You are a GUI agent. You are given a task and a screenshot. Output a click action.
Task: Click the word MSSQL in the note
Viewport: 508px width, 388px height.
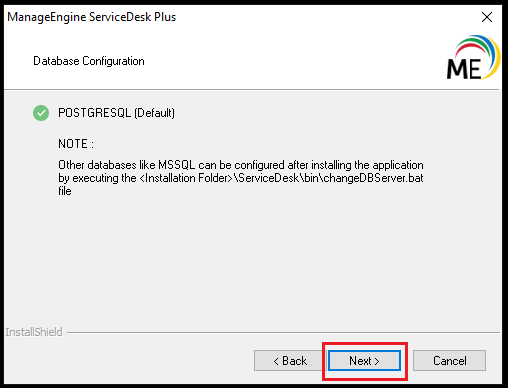(x=176, y=165)
